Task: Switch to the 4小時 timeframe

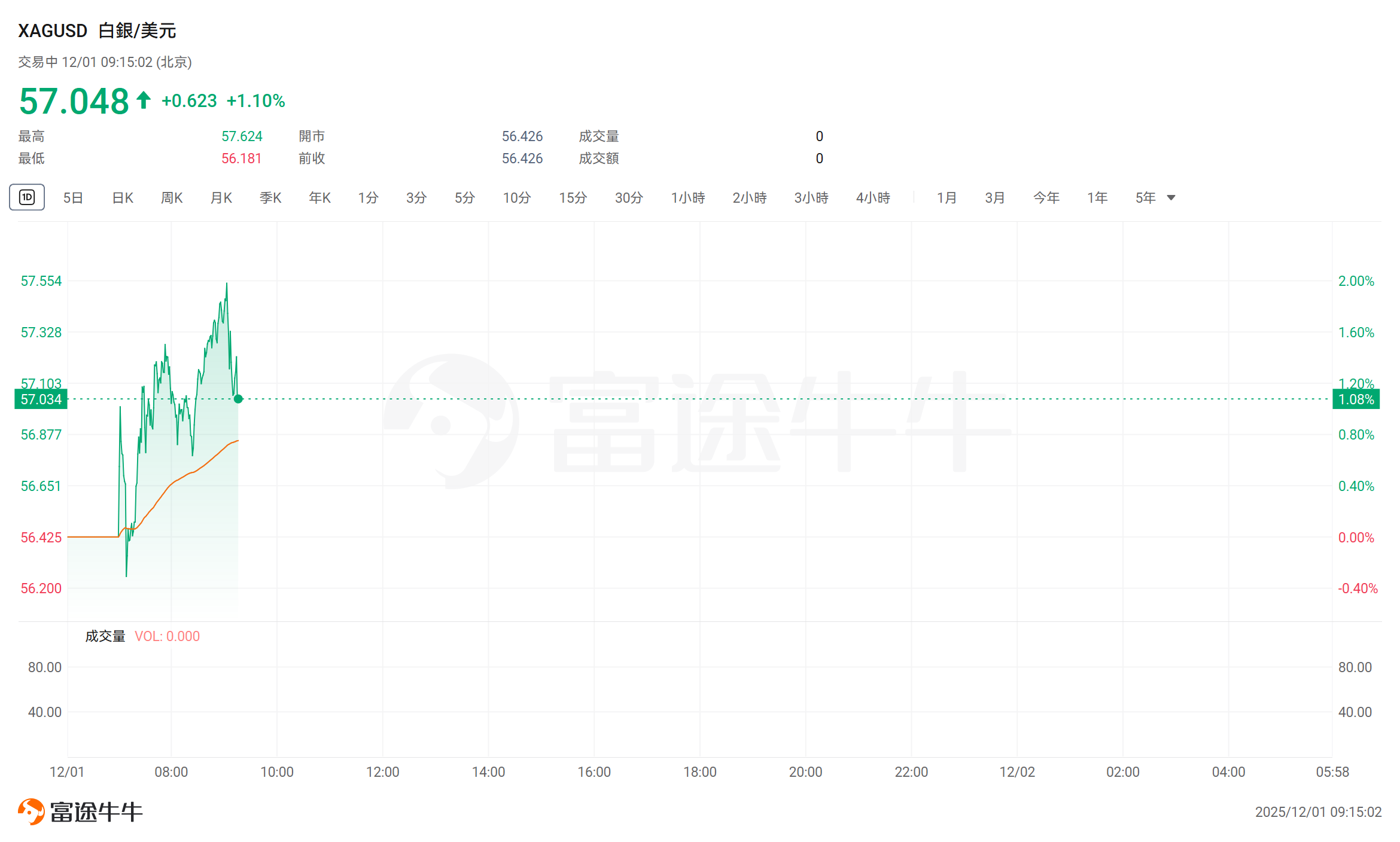Action: [873, 198]
